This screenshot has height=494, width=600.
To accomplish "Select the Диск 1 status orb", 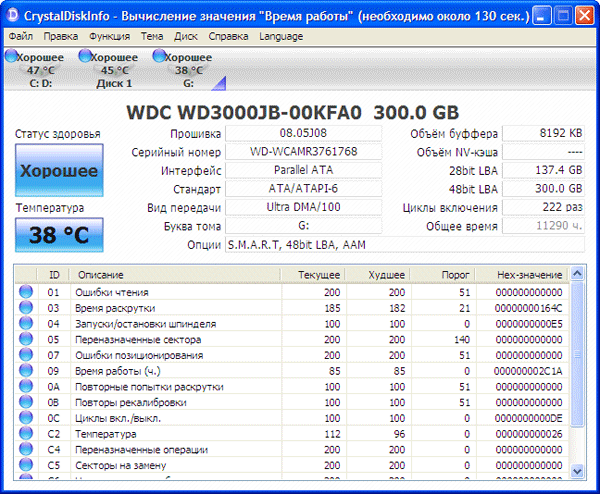I will click(x=85, y=56).
